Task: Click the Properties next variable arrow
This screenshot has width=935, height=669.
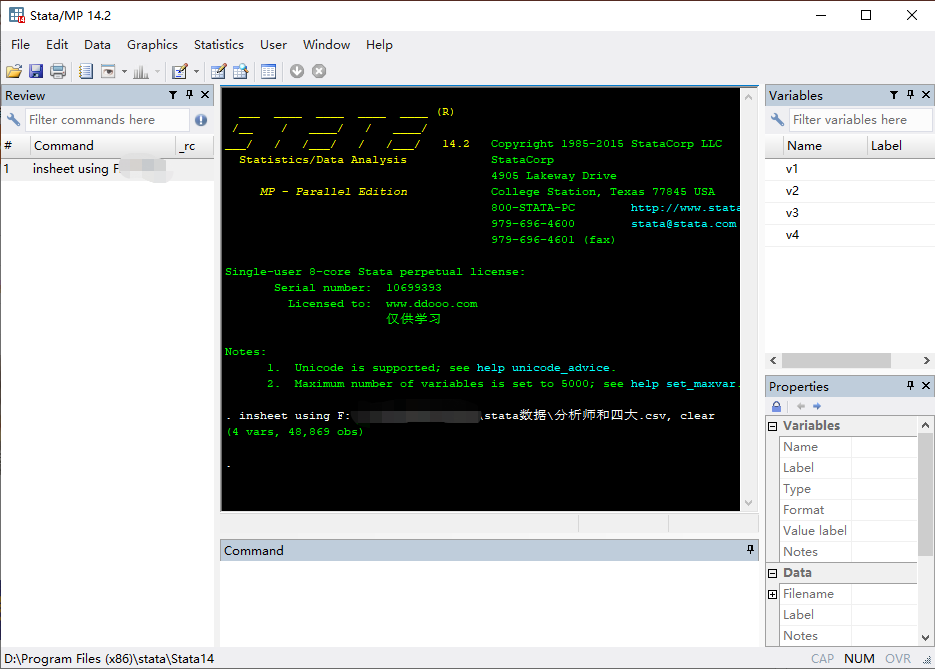Action: [x=817, y=406]
